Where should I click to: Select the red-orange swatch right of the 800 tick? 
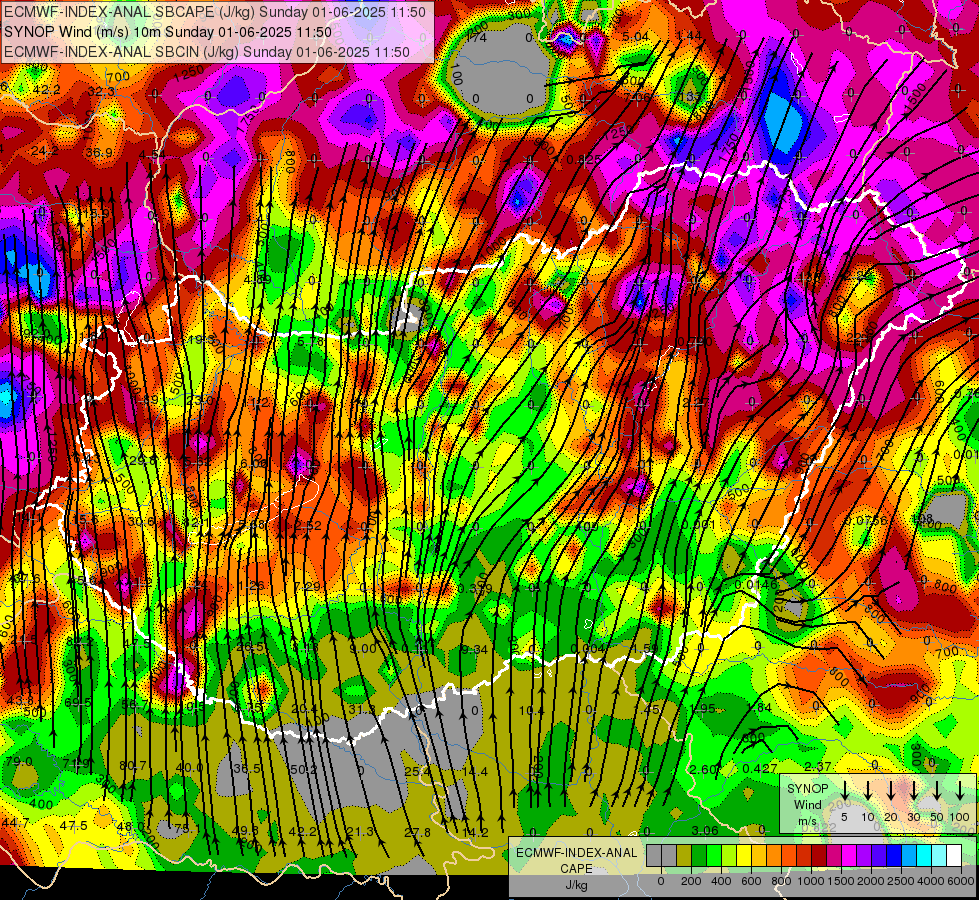(x=789, y=855)
